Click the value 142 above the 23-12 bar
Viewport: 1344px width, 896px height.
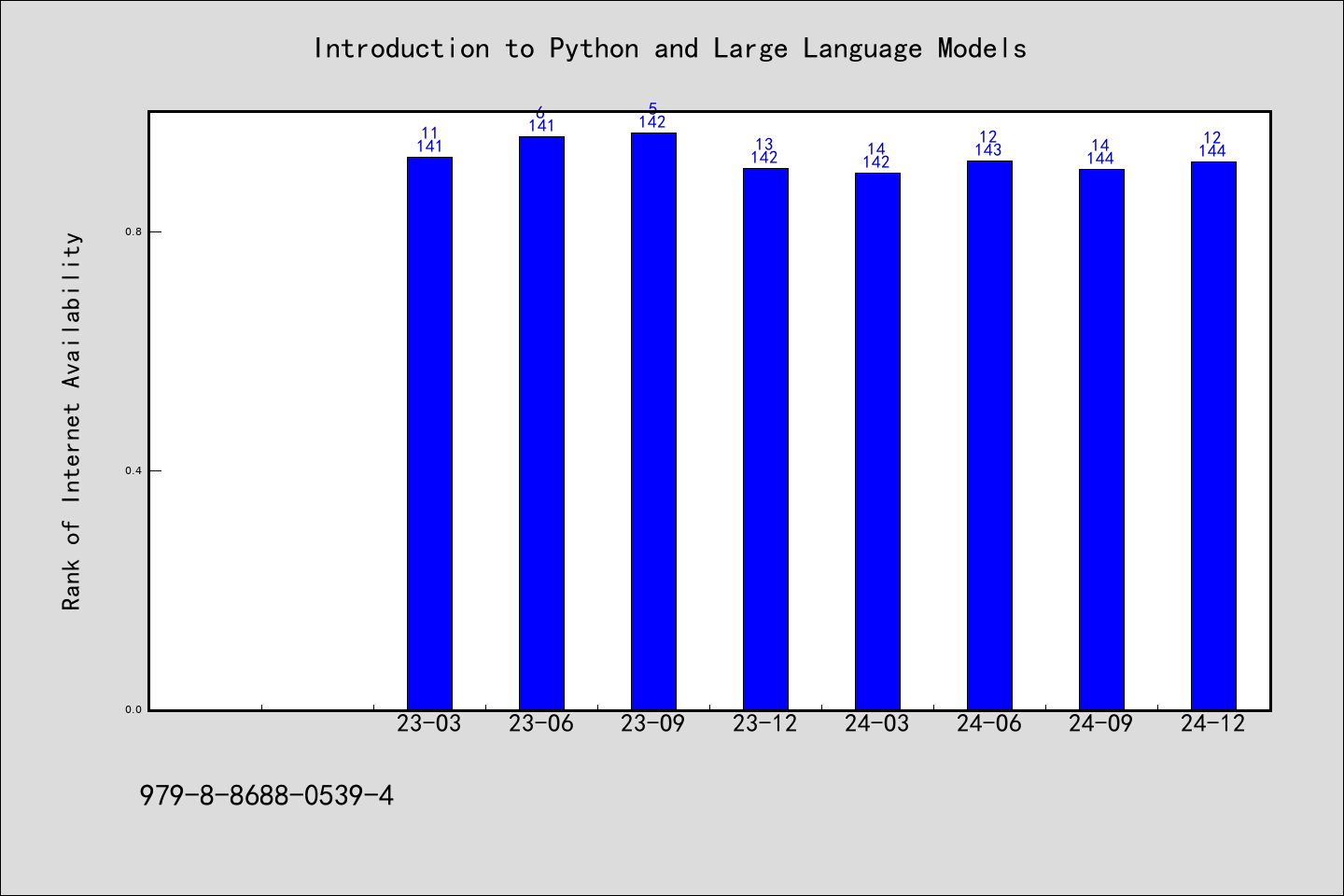764,158
